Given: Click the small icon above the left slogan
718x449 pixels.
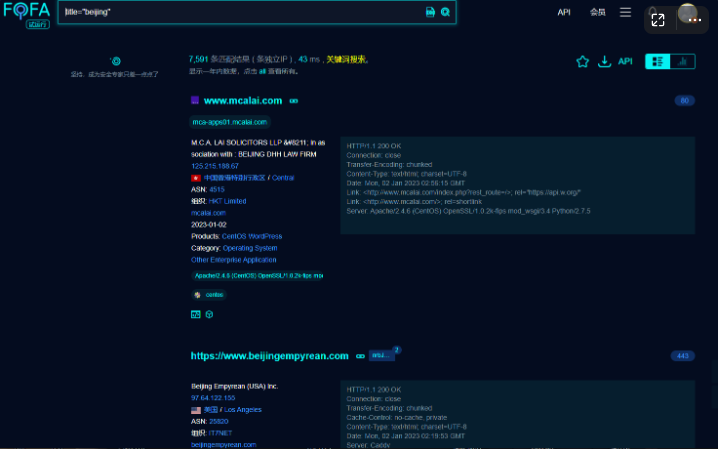Looking at the screenshot, I should [115, 61].
